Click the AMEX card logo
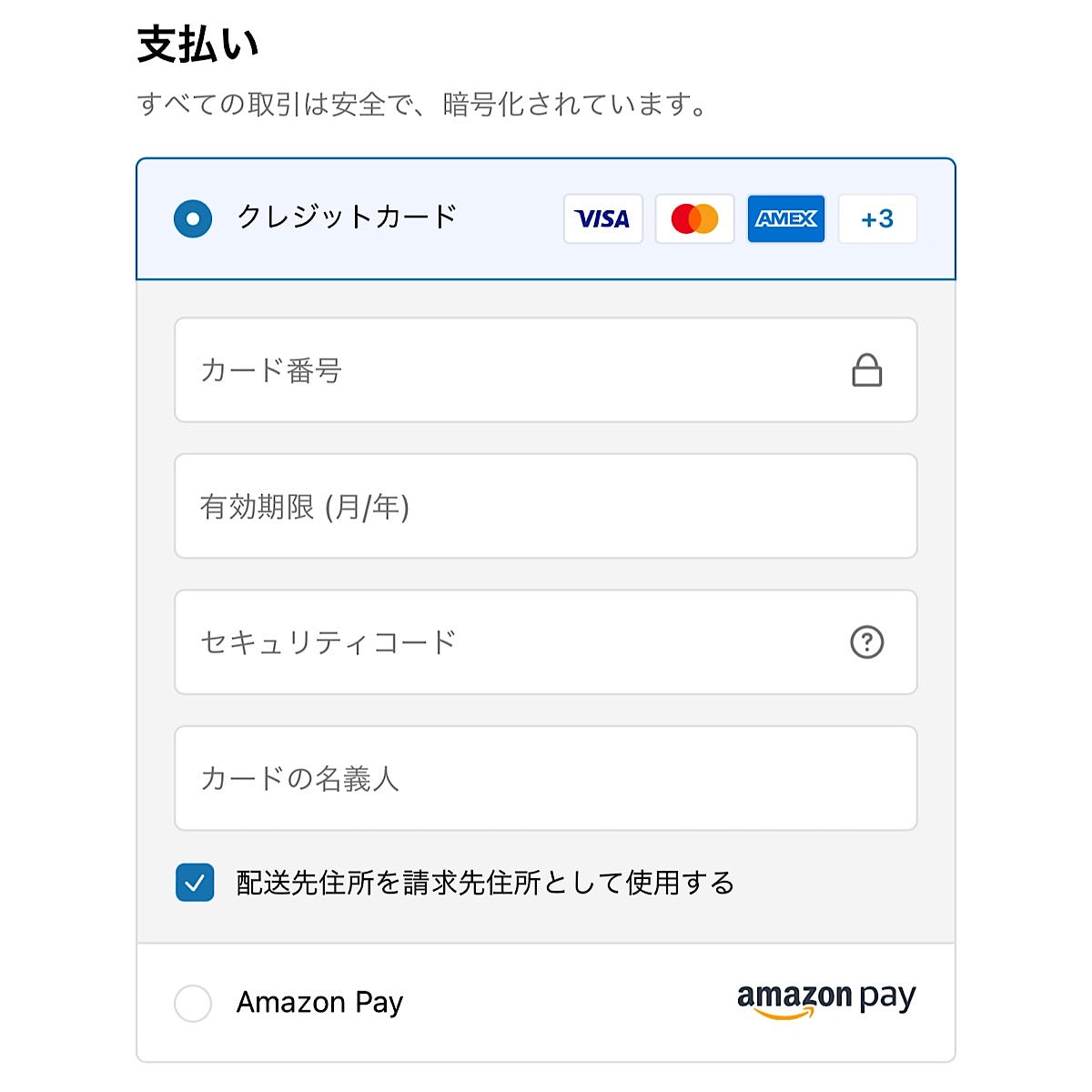This screenshot has width=1092, height=1092. (x=786, y=218)
